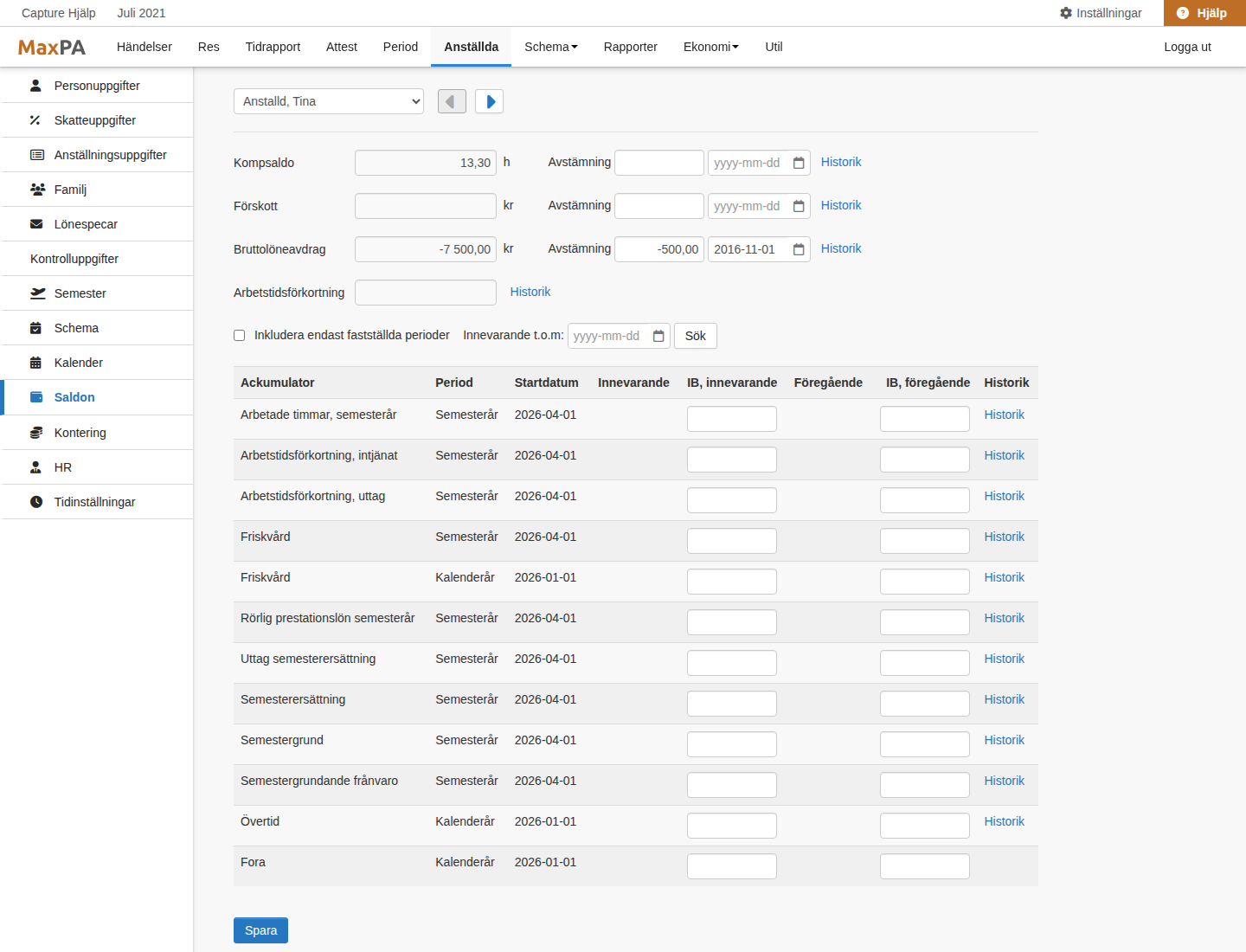Toggle Inkludera endast fastställda perioder checkbox
The width and height of the screenshot is (1246, 952).
coord(240,336)
